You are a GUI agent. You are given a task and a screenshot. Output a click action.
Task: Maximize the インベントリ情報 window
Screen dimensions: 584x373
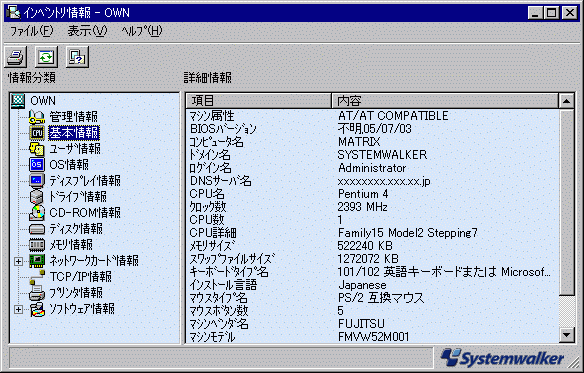pos(551,13)
